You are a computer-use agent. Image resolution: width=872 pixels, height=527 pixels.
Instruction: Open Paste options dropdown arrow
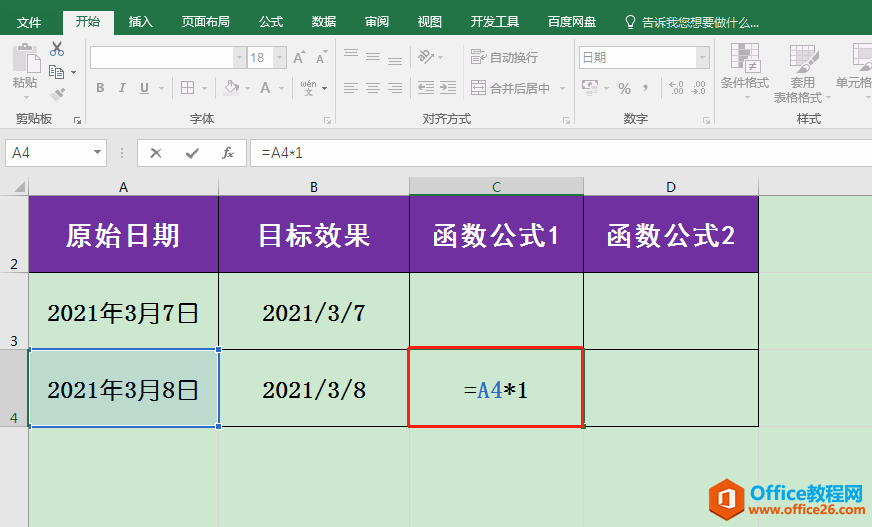coord(26,97)
